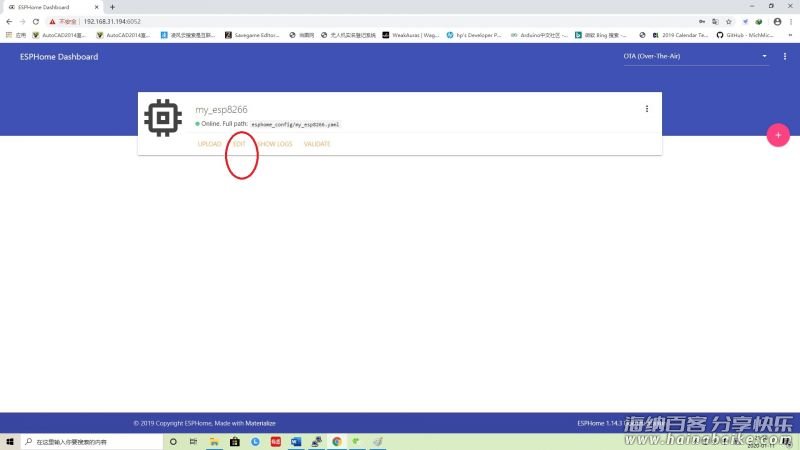
Task: Click UPLOAD on the my_esp8266 card
Action: tap(209, 144)
